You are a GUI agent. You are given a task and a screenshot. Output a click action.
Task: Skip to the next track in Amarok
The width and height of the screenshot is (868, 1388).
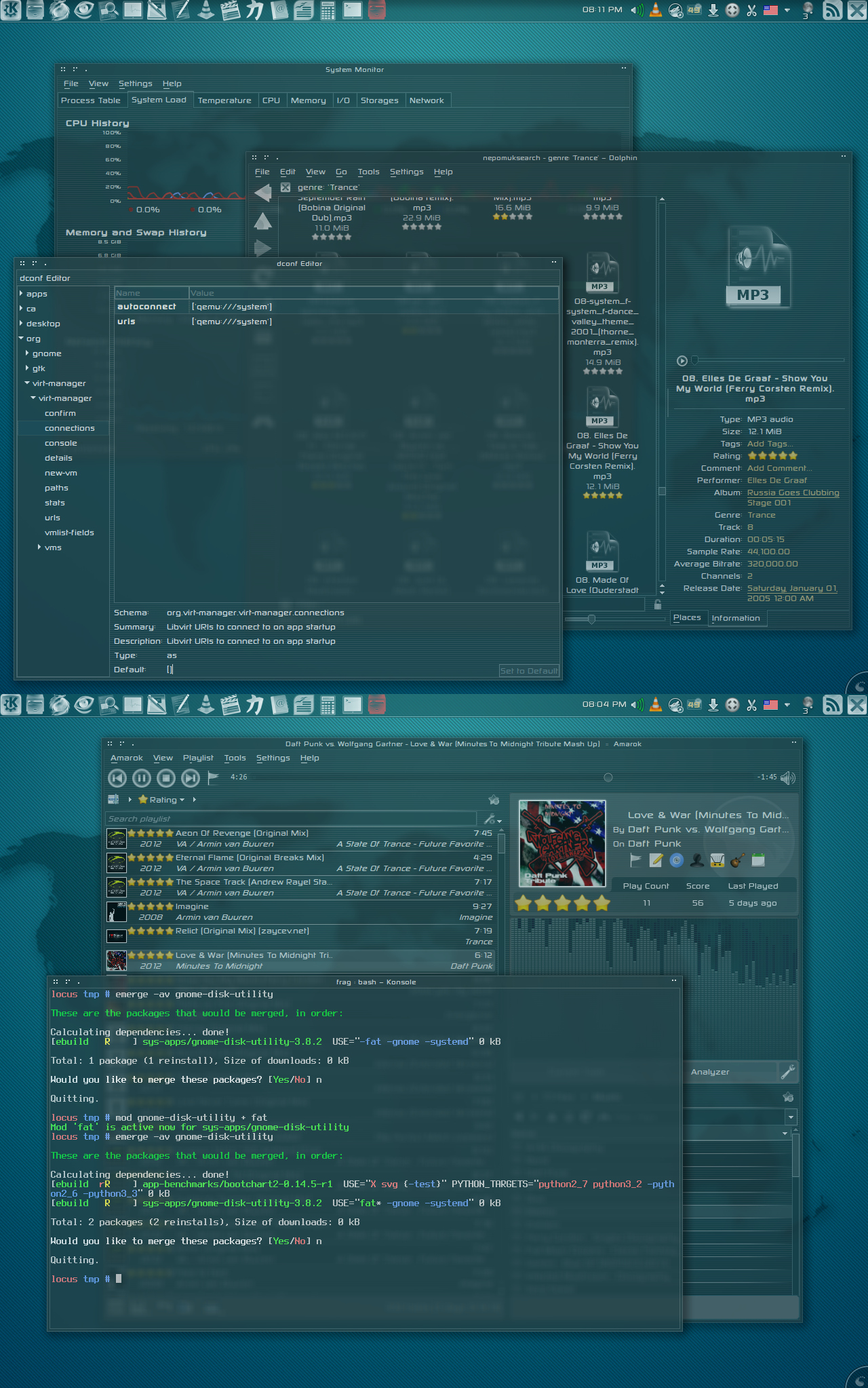(x=191, y=778)
